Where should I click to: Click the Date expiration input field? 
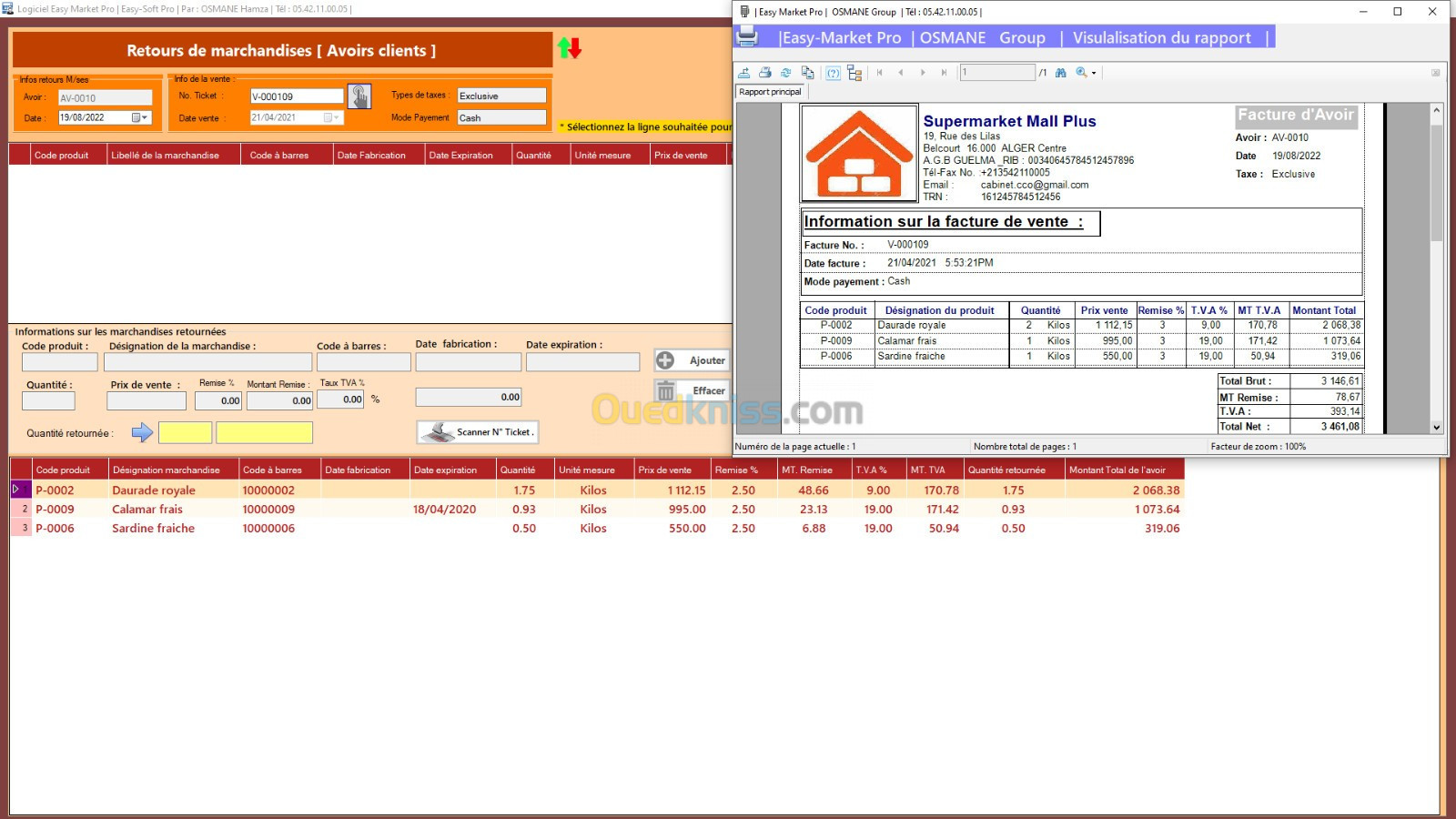coord(582,361)
